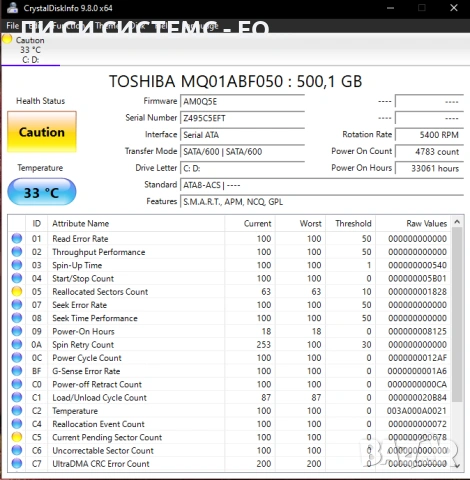
Task: Click the blue status dot for Spin Retry Count
Action: click(x=17, y=344)
